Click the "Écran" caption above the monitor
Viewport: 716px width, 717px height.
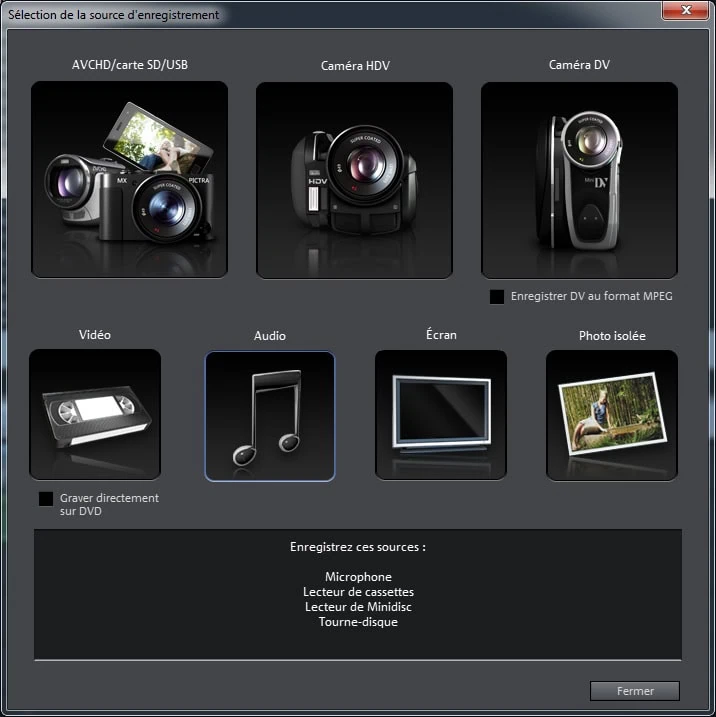(x=440, y=335)
